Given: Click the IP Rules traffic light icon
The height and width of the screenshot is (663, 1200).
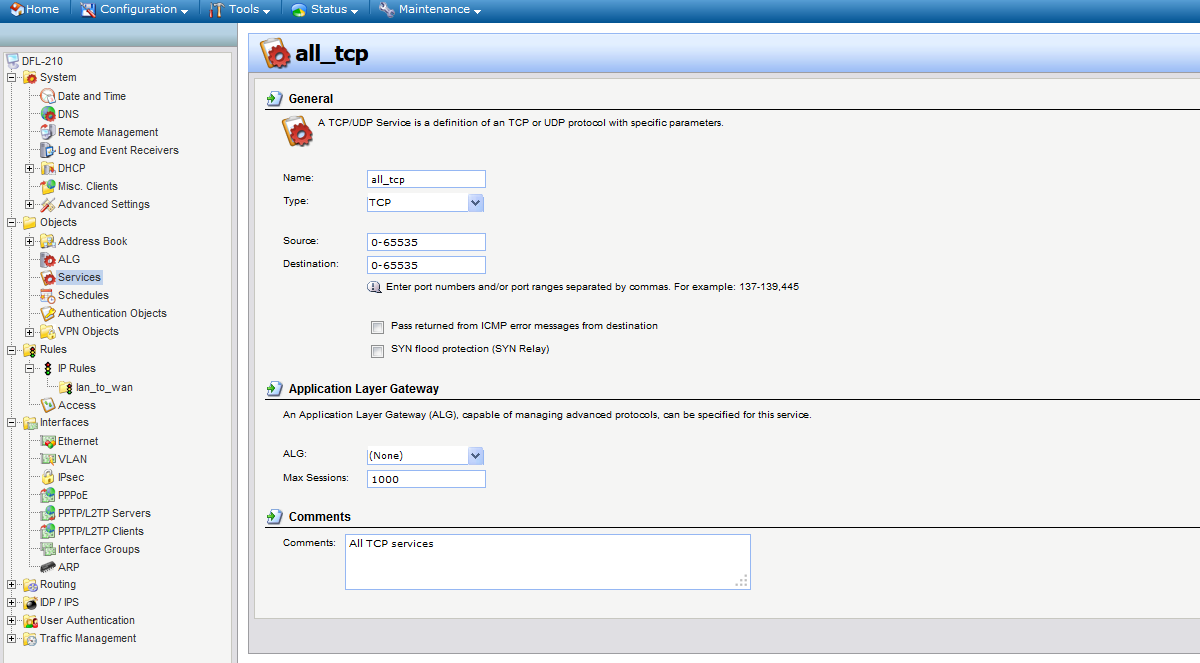Looking at the screenshot, I should [x=48, y=368].
